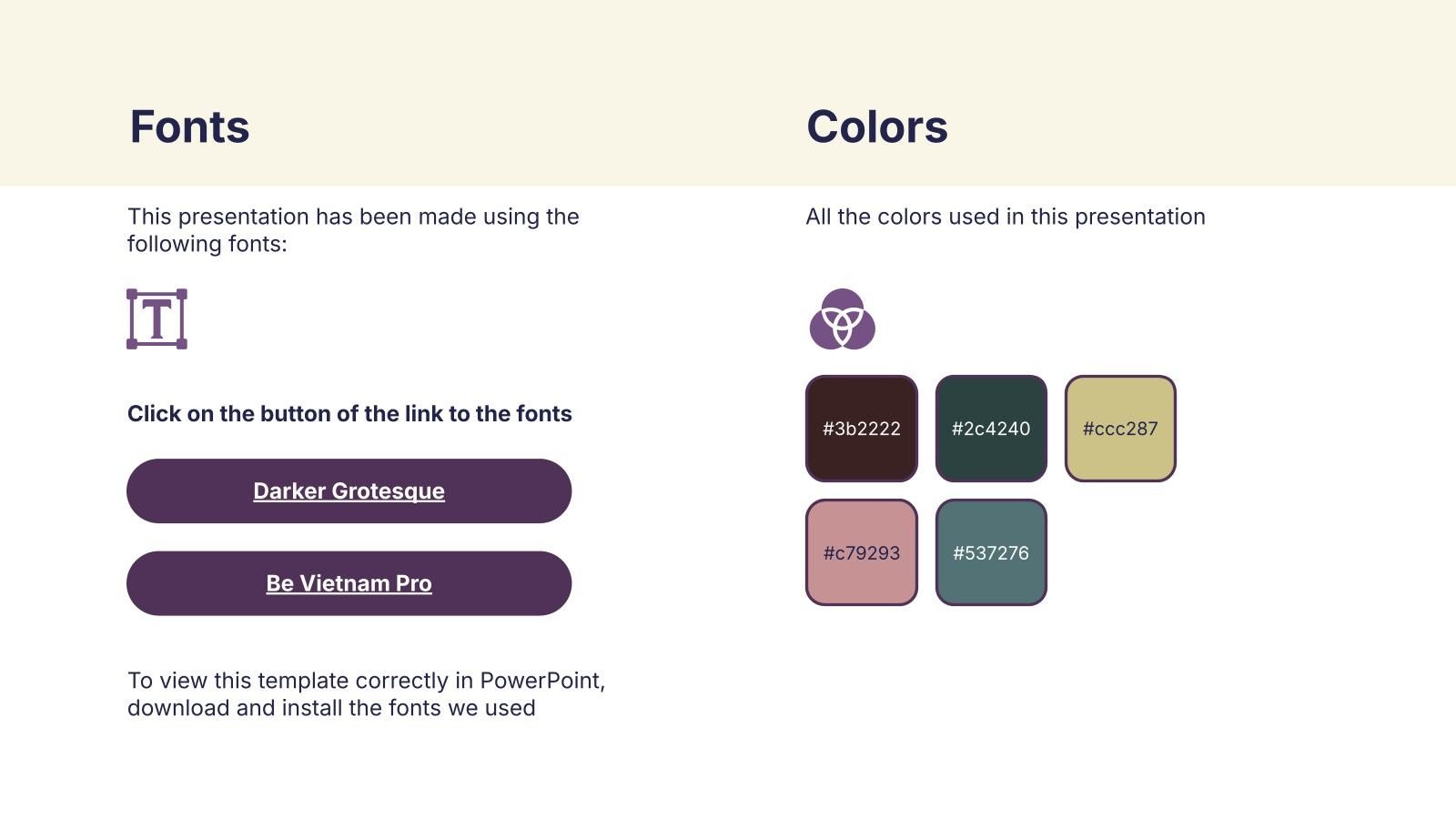Image resolution: width=1456 pixels, height=819 pixels.
Task: Choose the dusty pink #c79293 swatch
Action: [861, 552]
